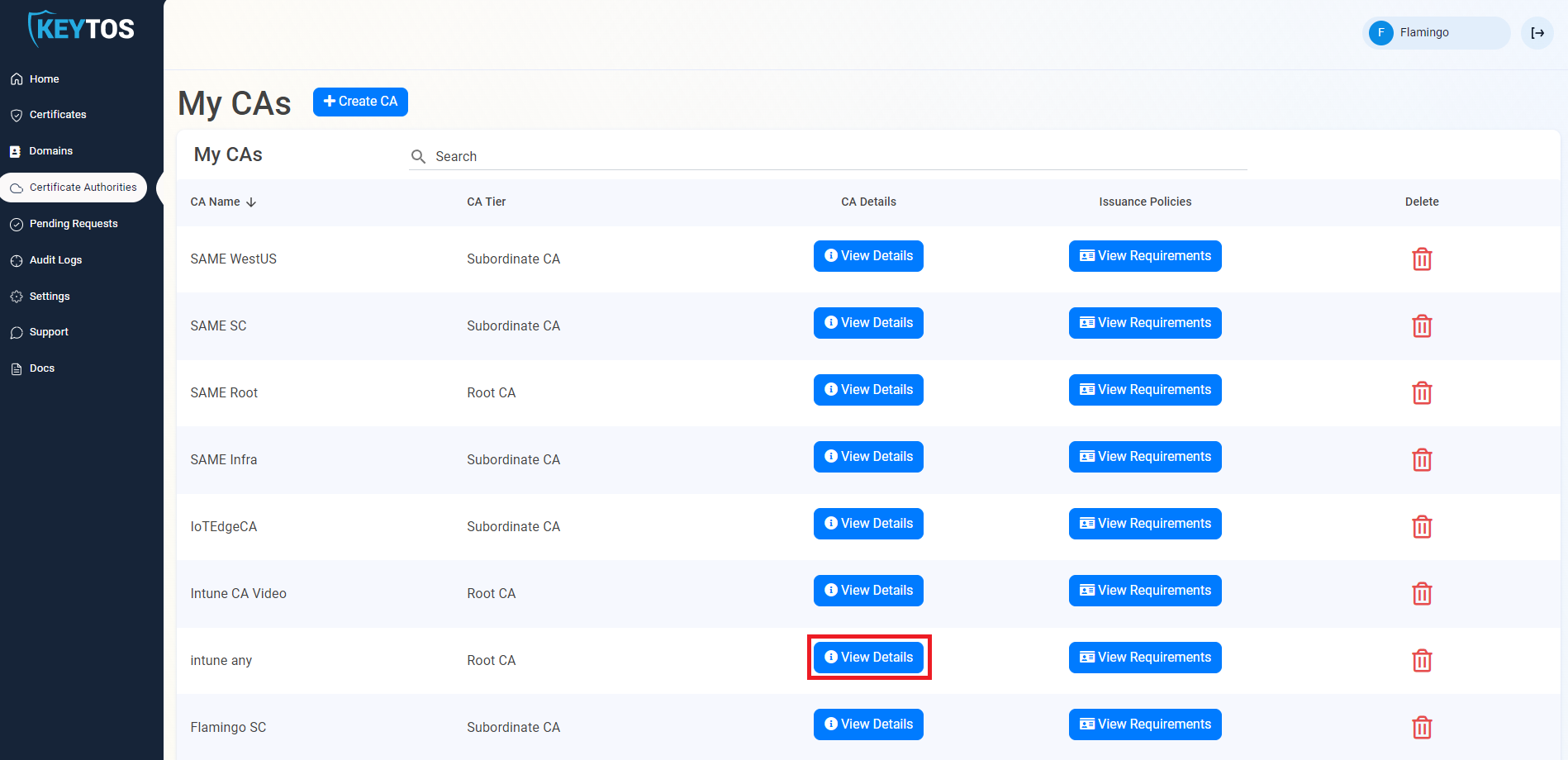Image resolution: width=1568 pixels, height=760 pixels.
Task: Click the Settings gear icon
Action: (x=17, y=296)
